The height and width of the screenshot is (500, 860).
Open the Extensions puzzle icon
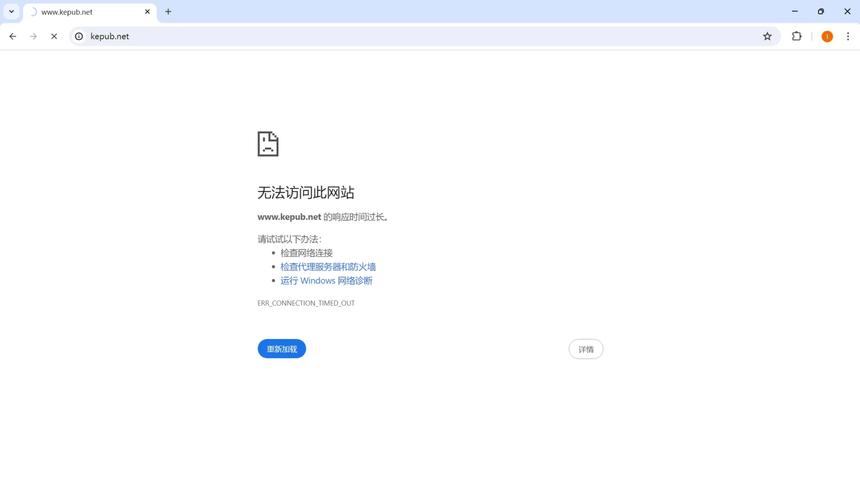point(796,36)
